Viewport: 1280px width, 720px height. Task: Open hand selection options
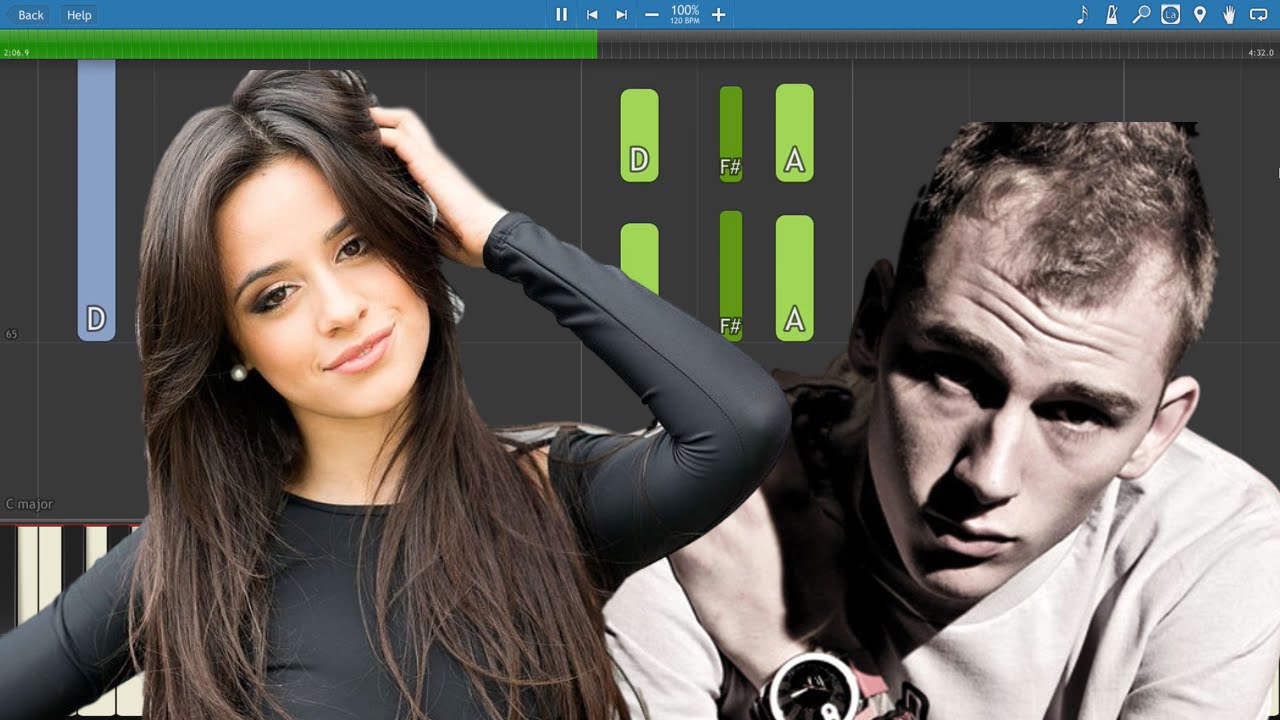pyautogui.click(x=1229, y=15)
